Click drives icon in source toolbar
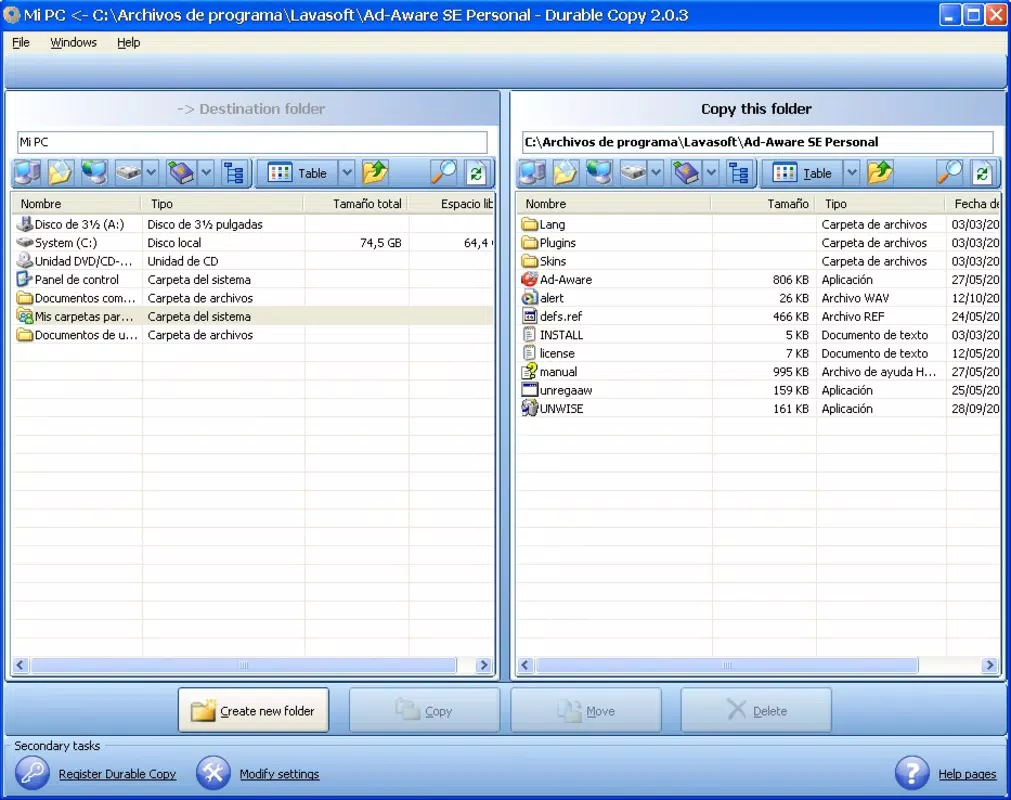The width and height of the screenshot is (1011, 800). [633, 173]
